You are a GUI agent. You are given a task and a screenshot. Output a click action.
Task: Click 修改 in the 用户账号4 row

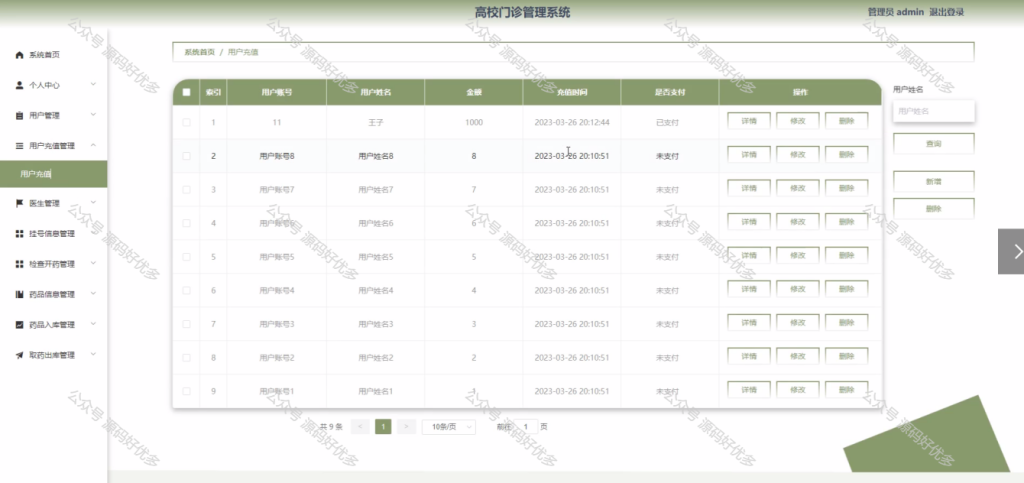point(797,289)
